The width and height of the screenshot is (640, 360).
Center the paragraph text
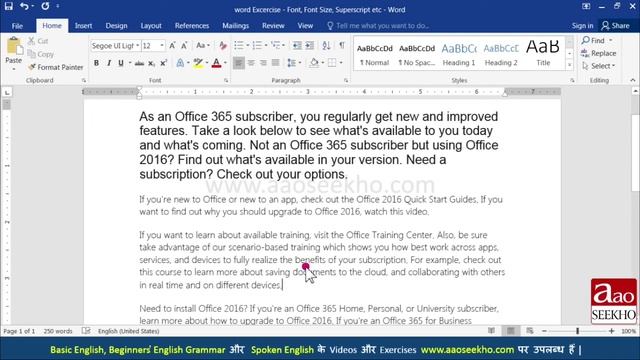[251, 63]
